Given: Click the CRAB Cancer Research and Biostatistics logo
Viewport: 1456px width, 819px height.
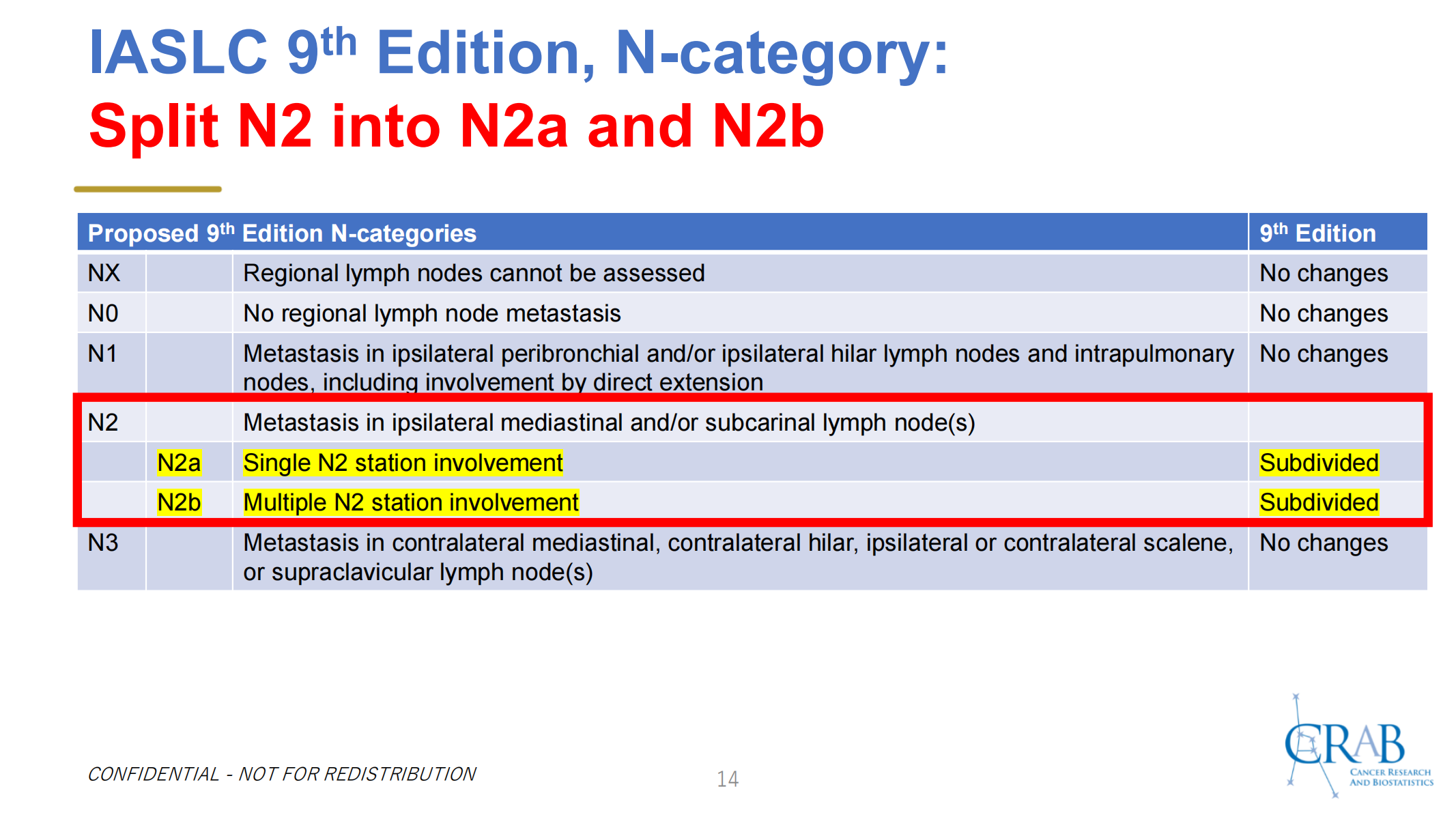Looking at the screenshot, I should pyautogui.click(x=1358, y=745).
